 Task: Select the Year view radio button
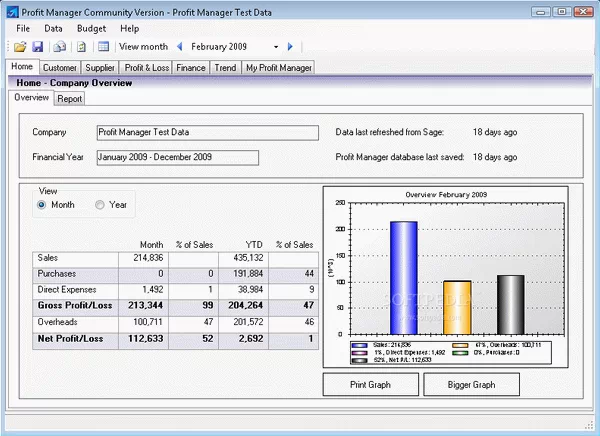point(99,205)
